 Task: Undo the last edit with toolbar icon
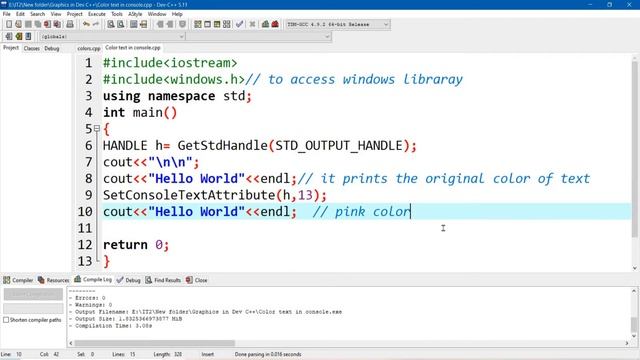click(86, 24)
